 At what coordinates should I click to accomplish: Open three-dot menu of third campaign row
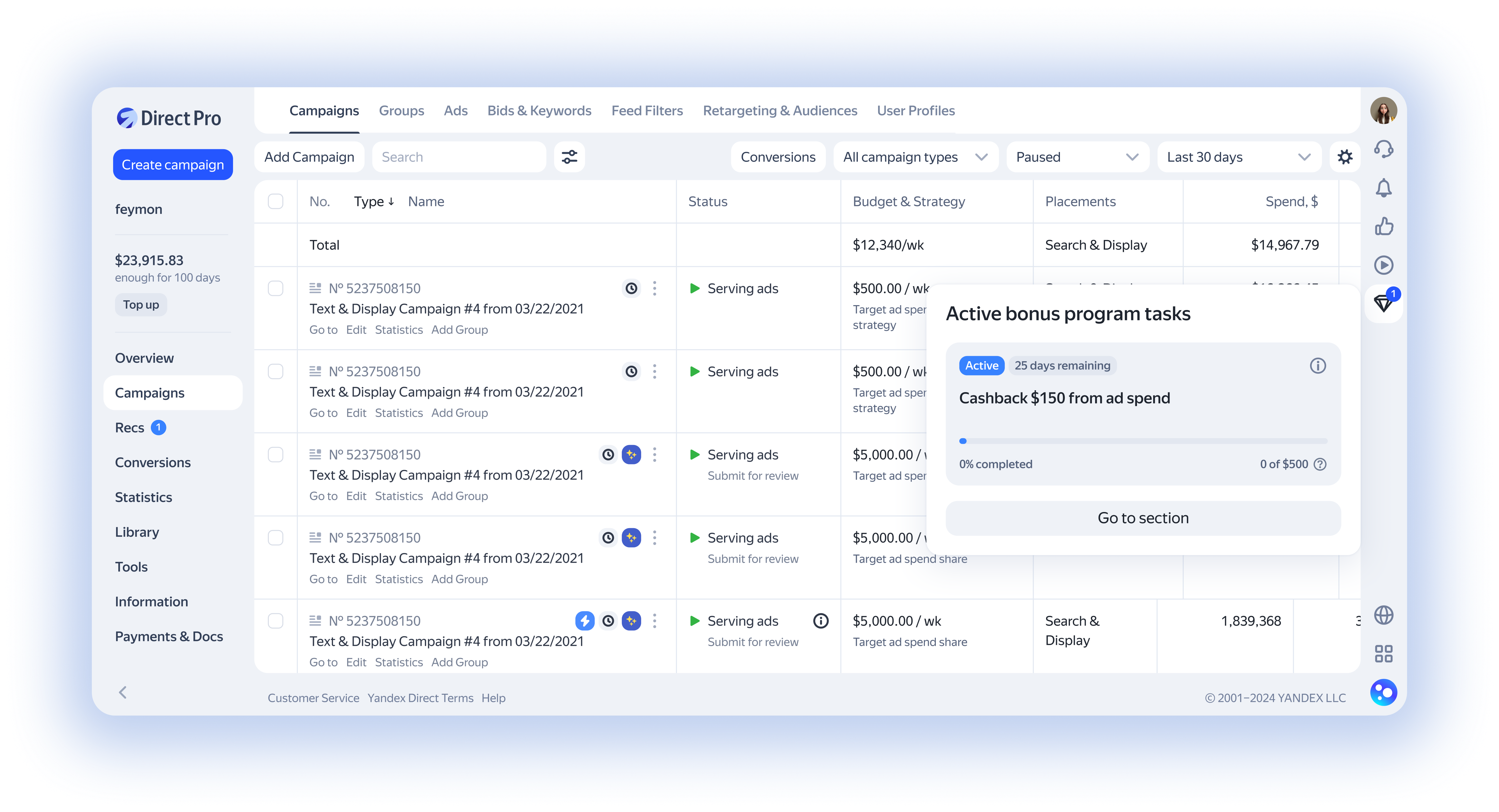[x=655, y=455]
